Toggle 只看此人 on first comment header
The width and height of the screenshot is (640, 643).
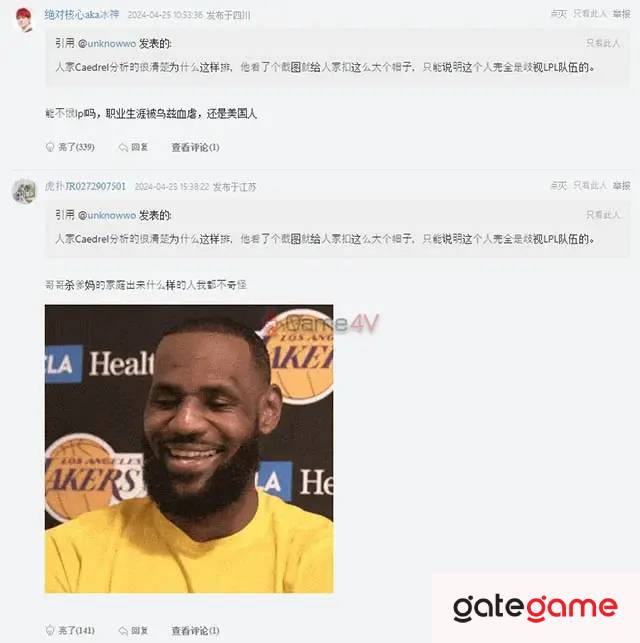pos(590,14)
